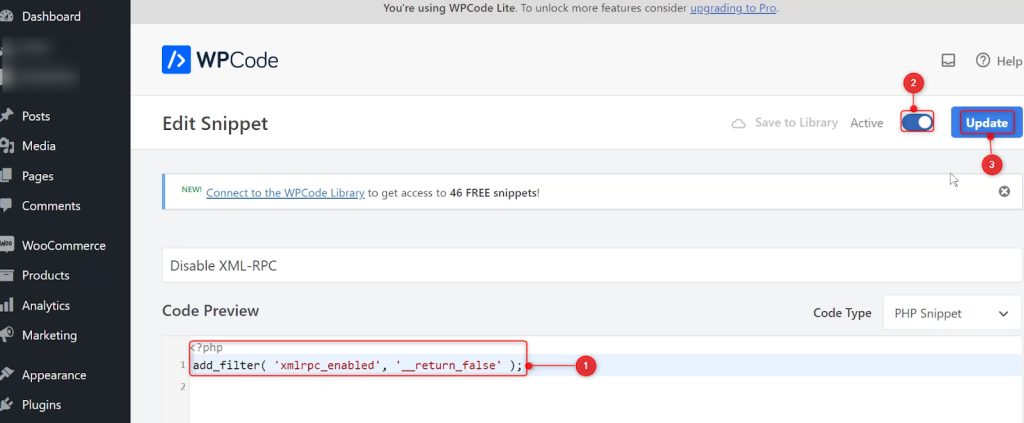1024x423 pixels.
Task: Follow the upgrading to Pro link
Action: 734,8
